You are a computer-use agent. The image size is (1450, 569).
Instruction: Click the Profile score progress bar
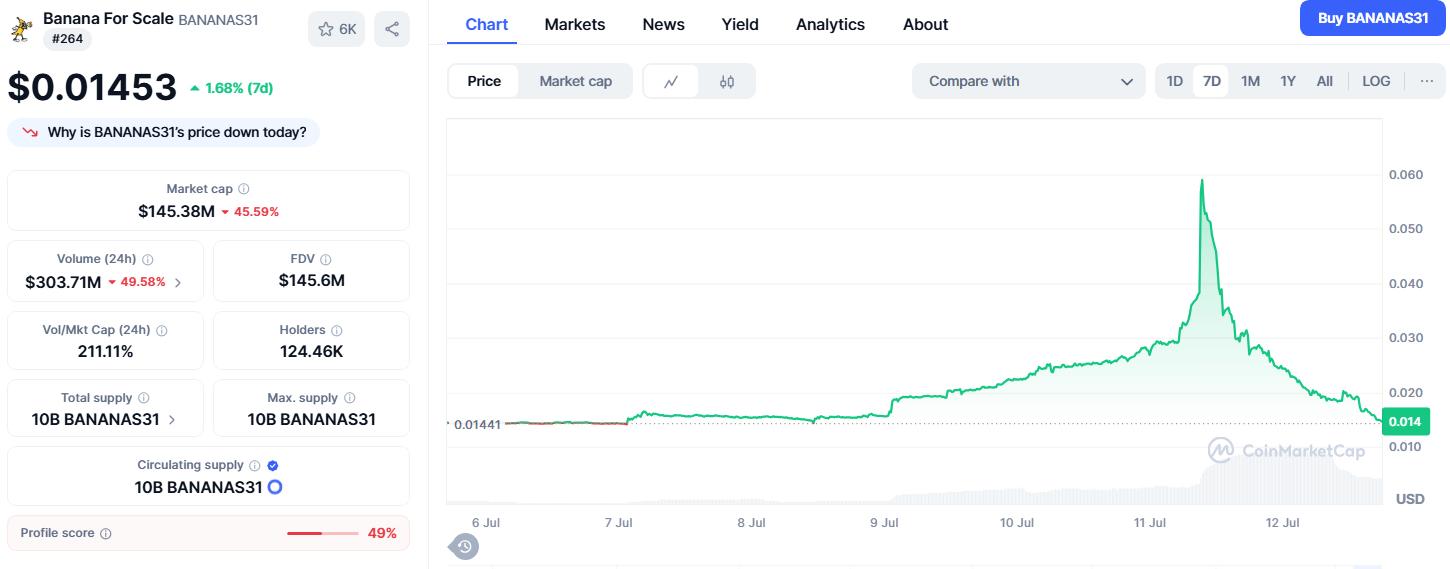322,534
